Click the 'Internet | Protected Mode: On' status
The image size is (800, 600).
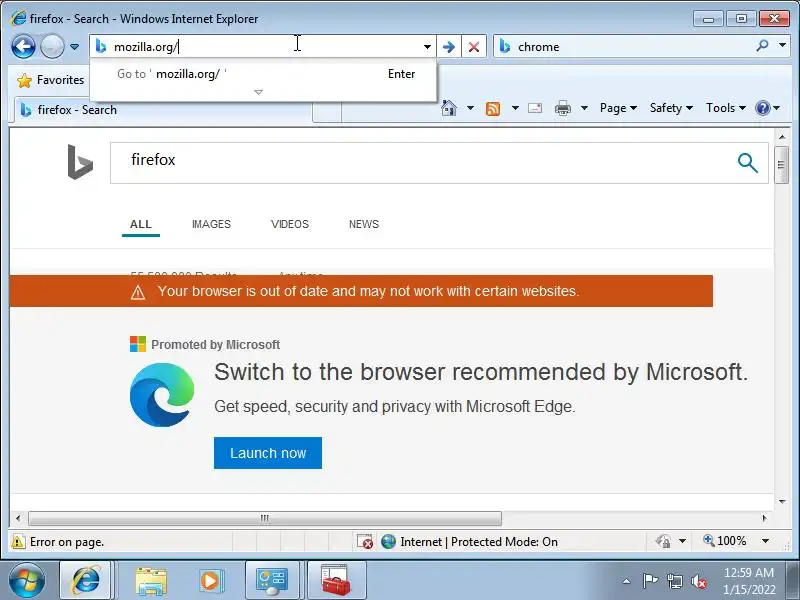click(x=469, y=542)
